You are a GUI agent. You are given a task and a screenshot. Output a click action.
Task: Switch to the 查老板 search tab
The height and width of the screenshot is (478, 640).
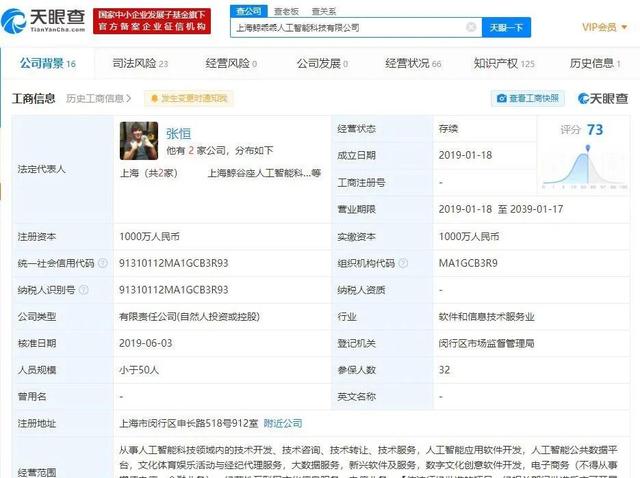pos(287,11)
